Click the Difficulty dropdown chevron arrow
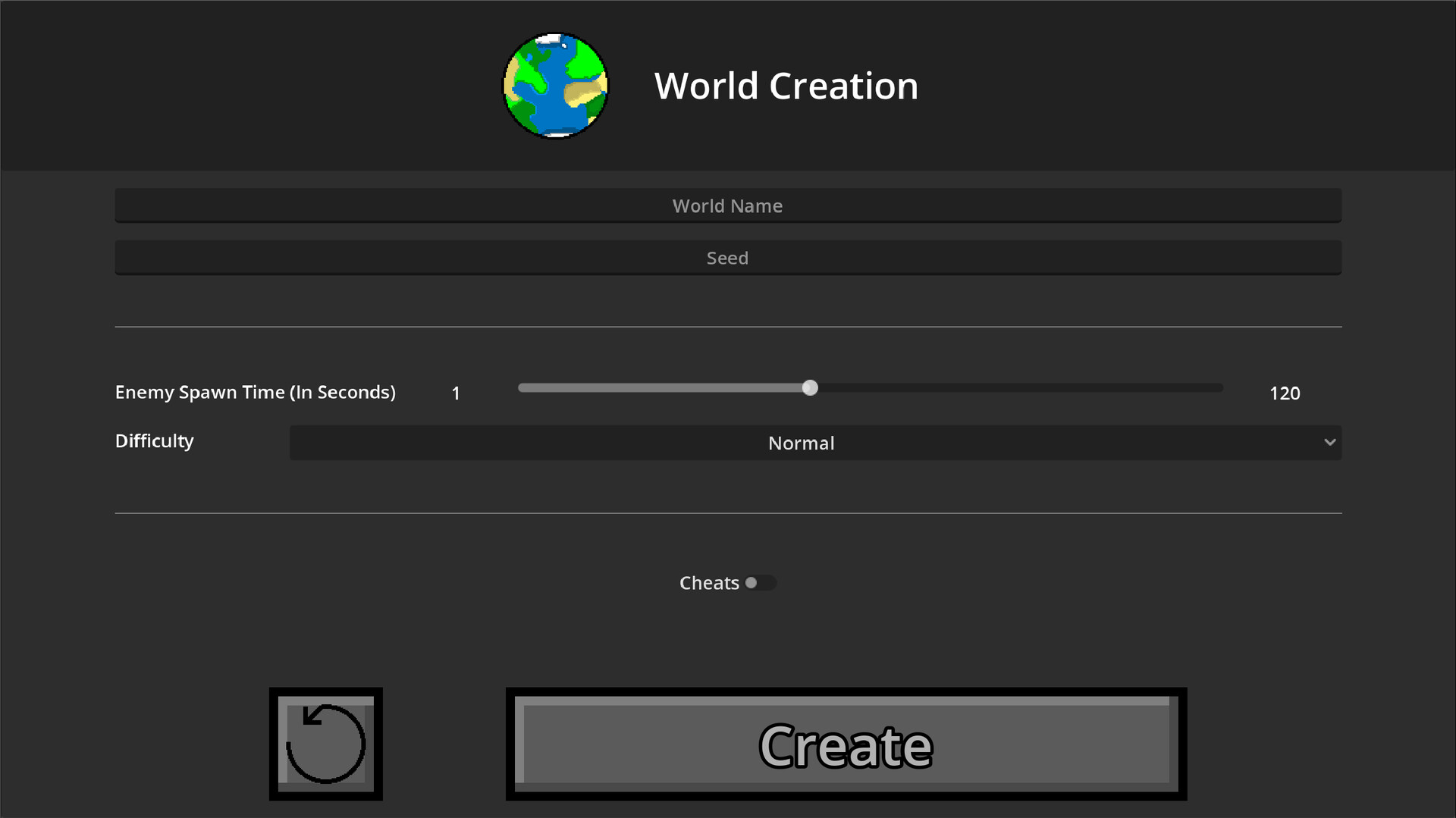1456x818 pixels. 1329,443
